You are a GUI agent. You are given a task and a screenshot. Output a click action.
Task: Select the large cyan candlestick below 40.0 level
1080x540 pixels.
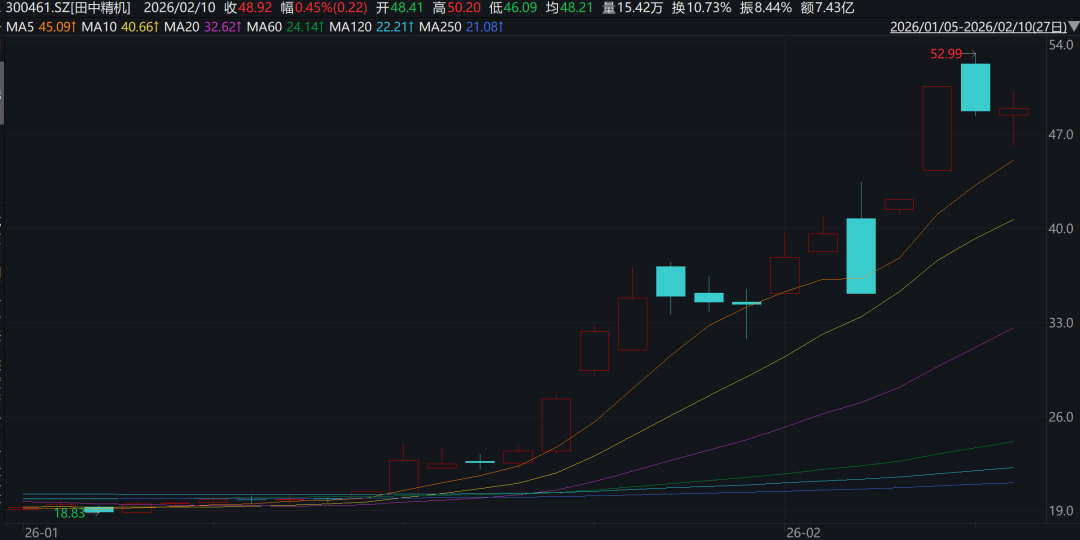861,256
